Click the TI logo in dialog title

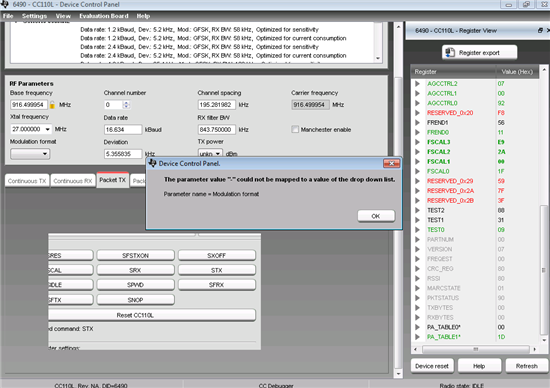(x=153, y=163)
